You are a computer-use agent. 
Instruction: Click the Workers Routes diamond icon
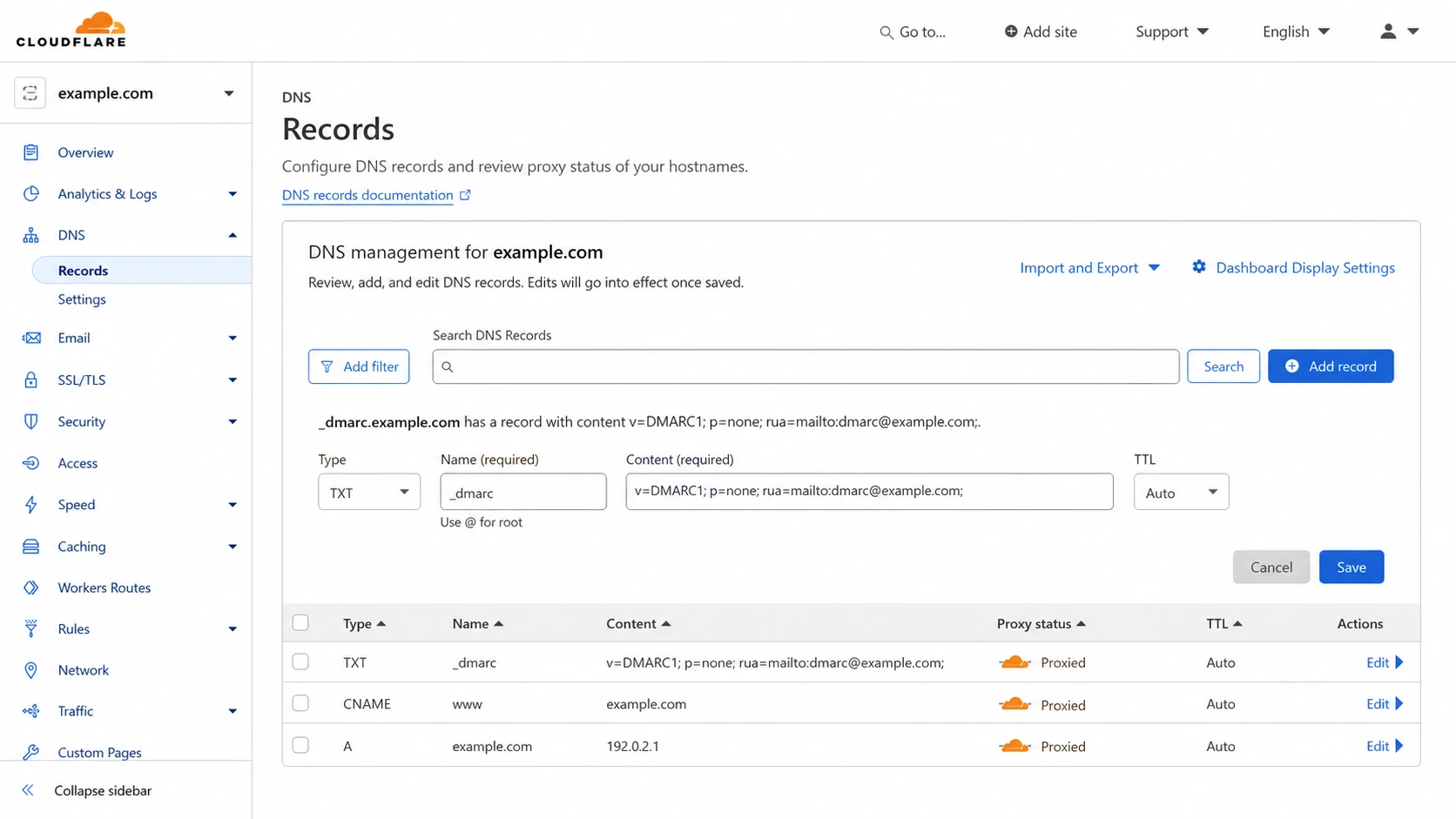tap(30, 587)
